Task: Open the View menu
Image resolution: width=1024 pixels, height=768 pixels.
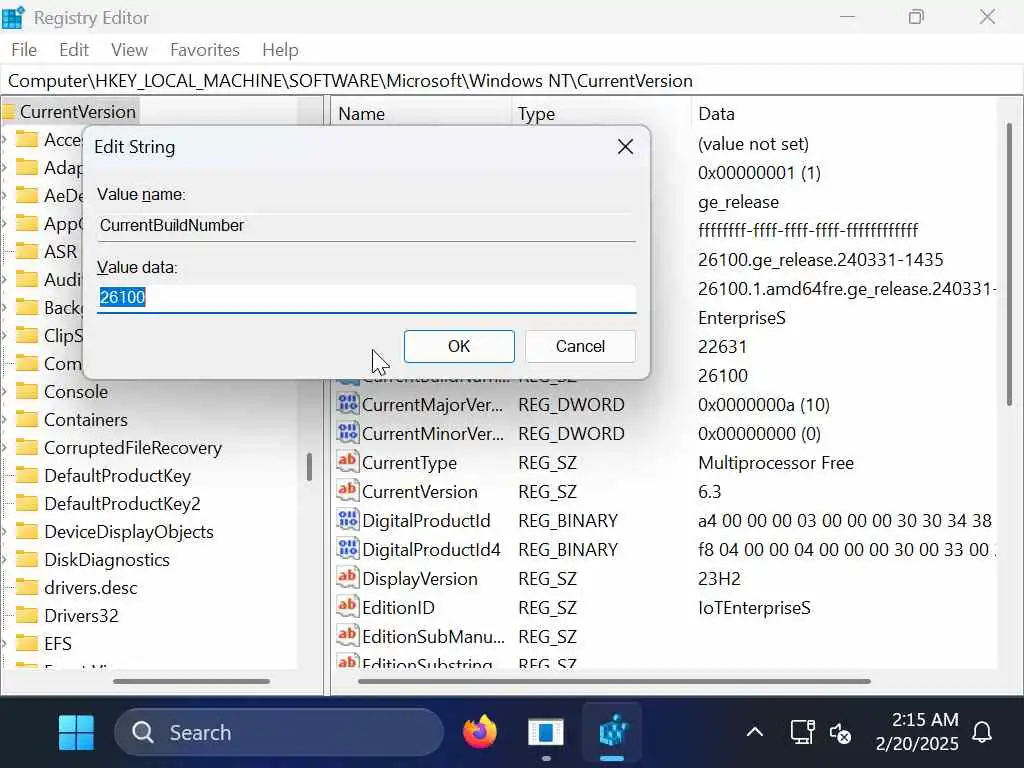Action: point(129,50)
